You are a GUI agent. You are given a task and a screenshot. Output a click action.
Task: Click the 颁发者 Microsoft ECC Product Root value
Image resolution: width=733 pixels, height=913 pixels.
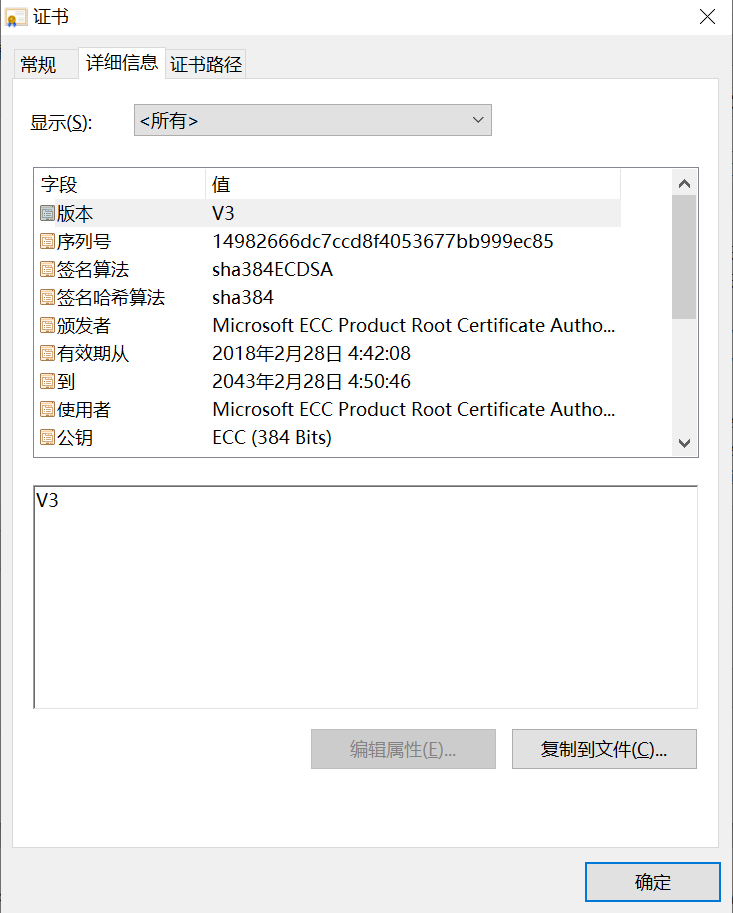click(x=414, y=325)
